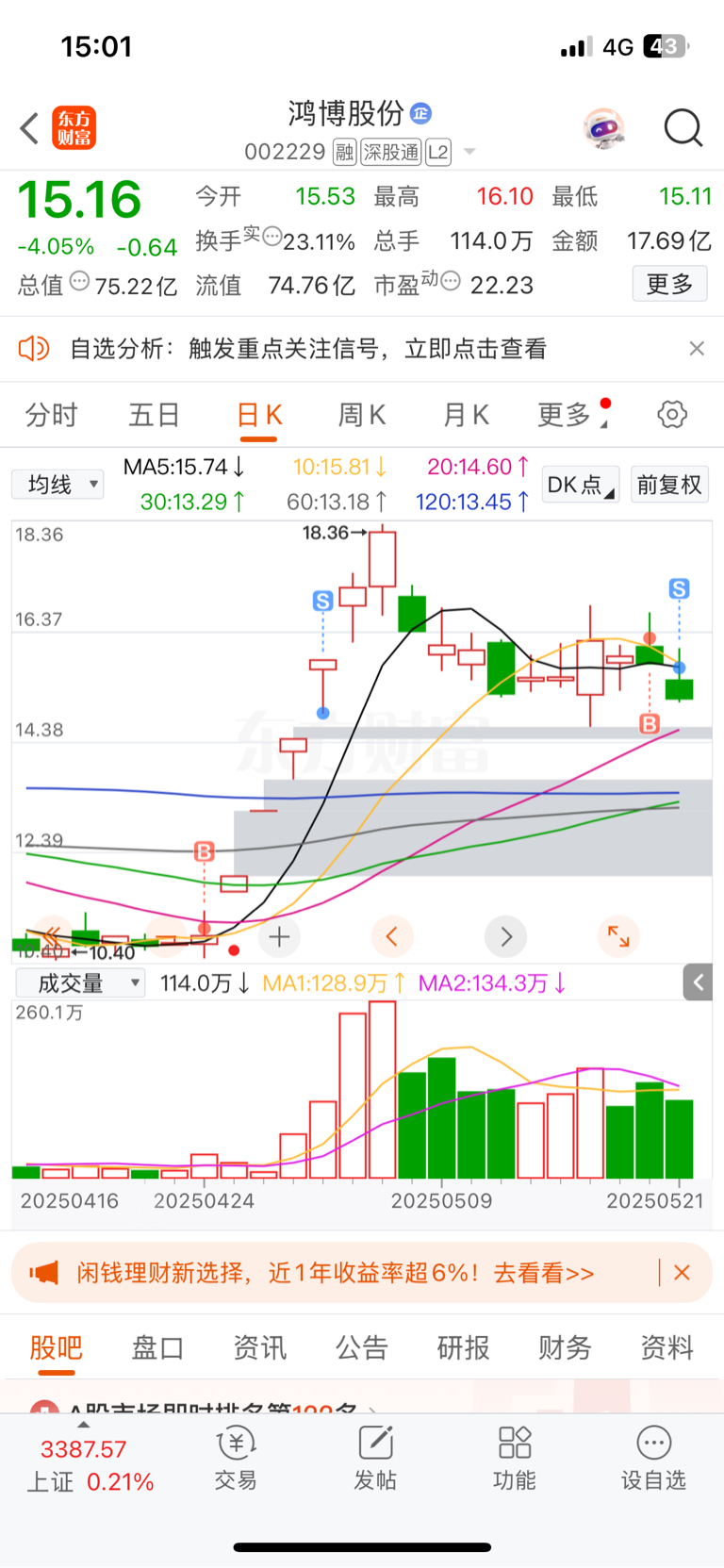The height and width of the screenshot is (1568, 724).
Task: Toggle the DK点 signal button
Action: coord(580,485)
